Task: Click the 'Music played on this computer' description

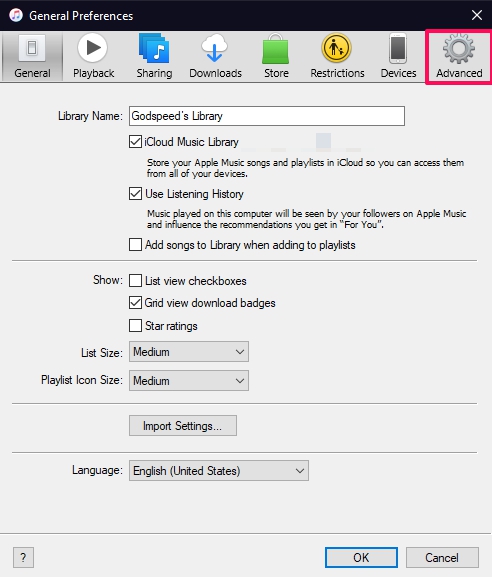Action: pyautogui.click(x=307, y=219)
